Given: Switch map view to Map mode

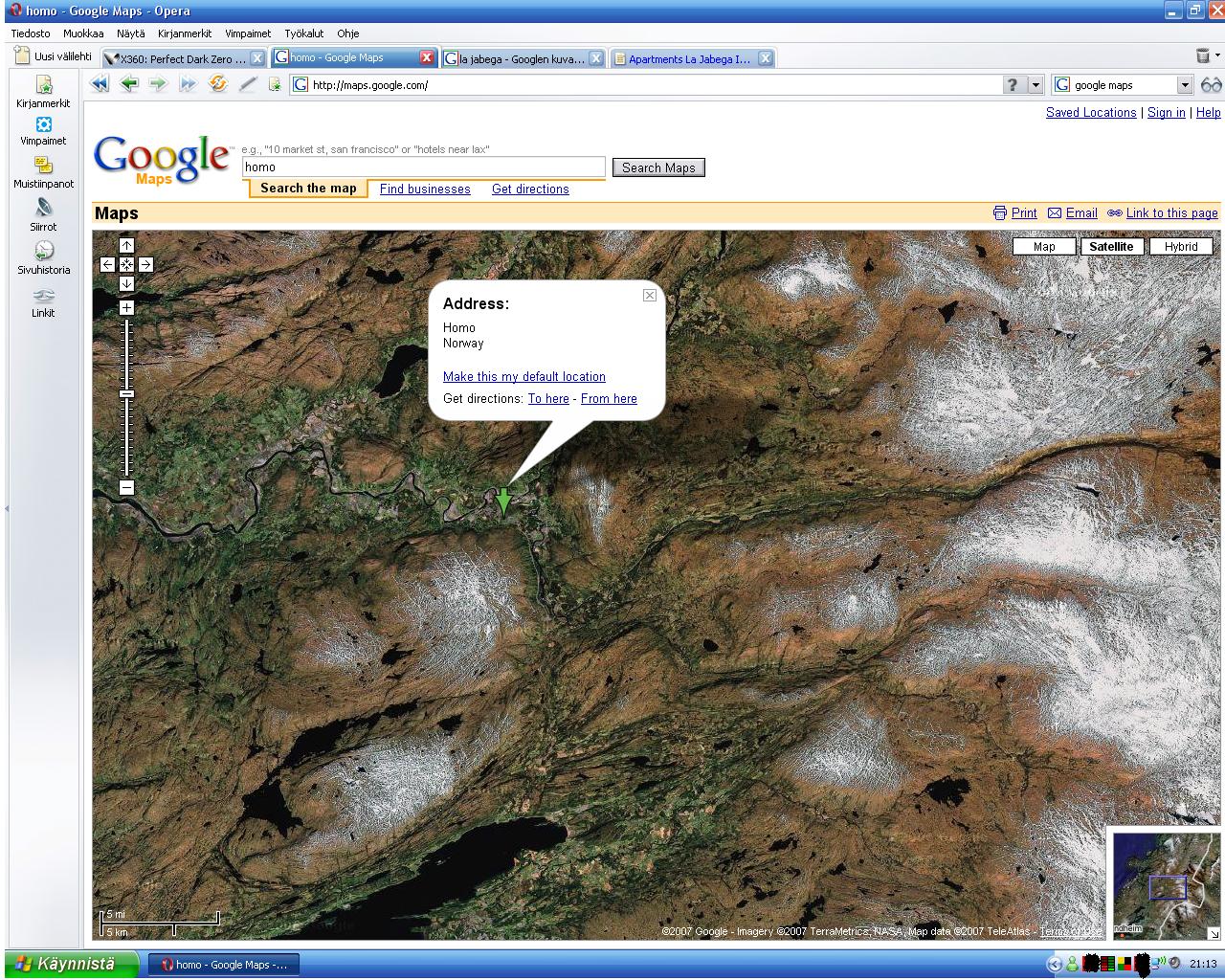Looking at the screenshot, I should click(x=1043, y=247).
